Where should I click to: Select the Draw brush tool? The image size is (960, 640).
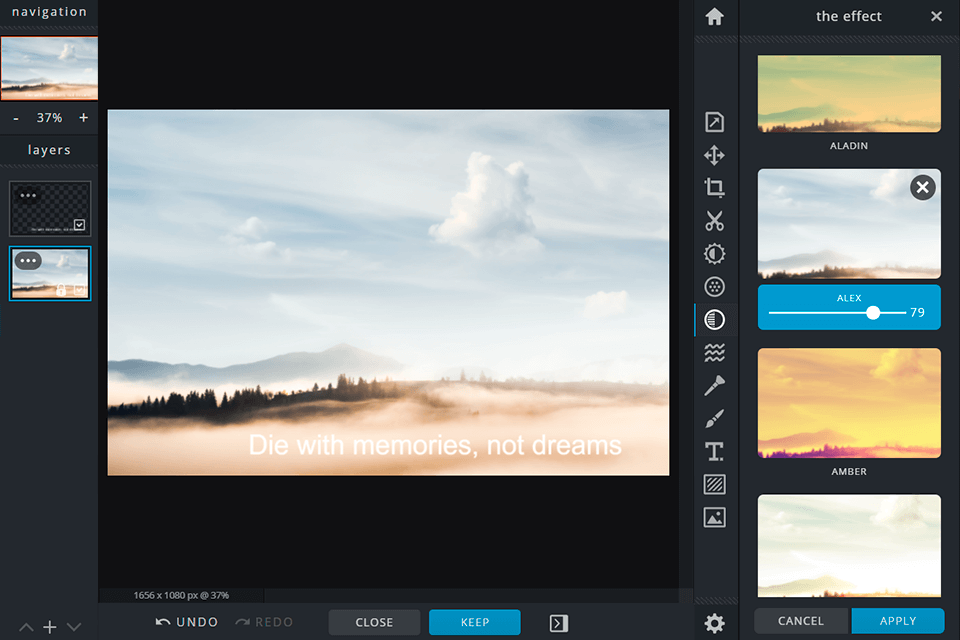tap(714, 418)
